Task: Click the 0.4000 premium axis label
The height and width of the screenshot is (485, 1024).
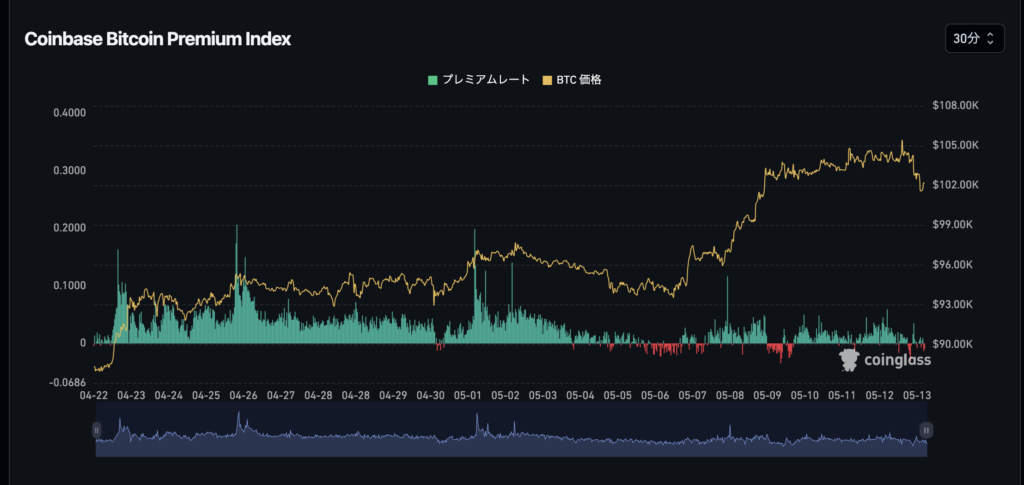Action: [x=70, y=112]
